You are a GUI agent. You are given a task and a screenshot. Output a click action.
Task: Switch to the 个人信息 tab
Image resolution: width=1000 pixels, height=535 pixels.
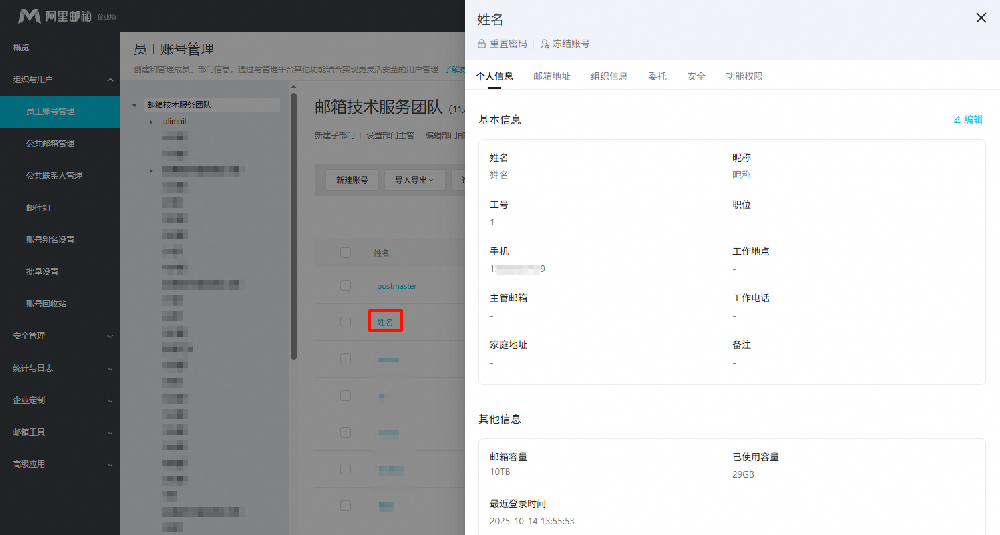pyautogui.click(x=494, y=76)
